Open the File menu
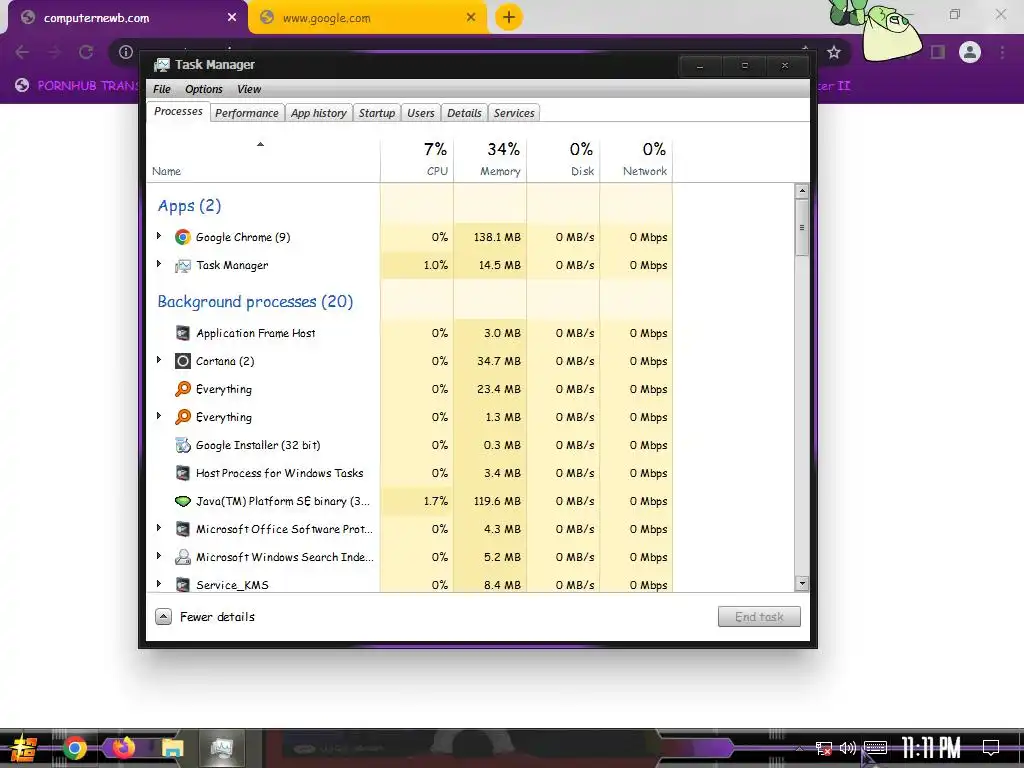The height and width of the screenshot is (768, 1024). [162, 89]
